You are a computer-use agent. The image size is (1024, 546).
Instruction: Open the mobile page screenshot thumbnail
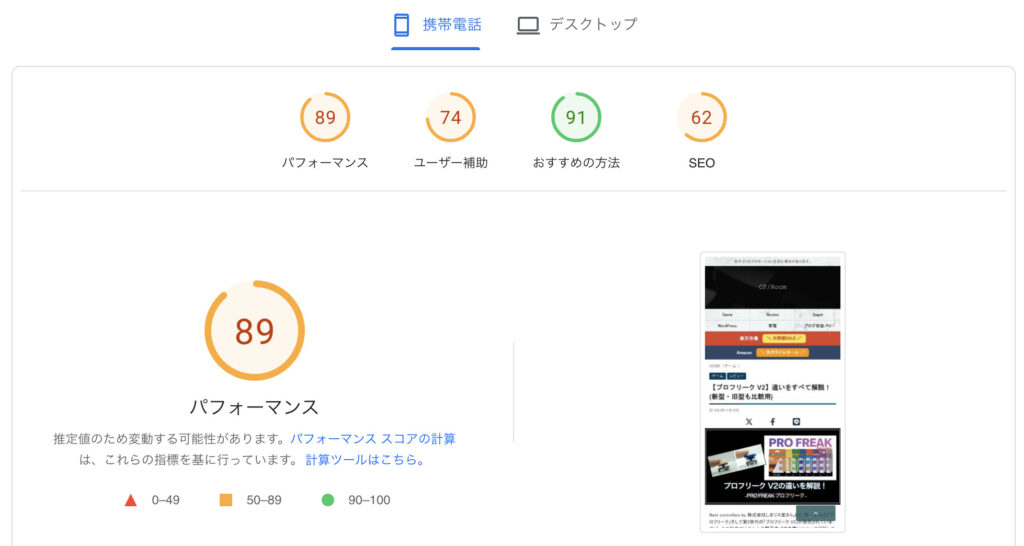click(773, 393)
